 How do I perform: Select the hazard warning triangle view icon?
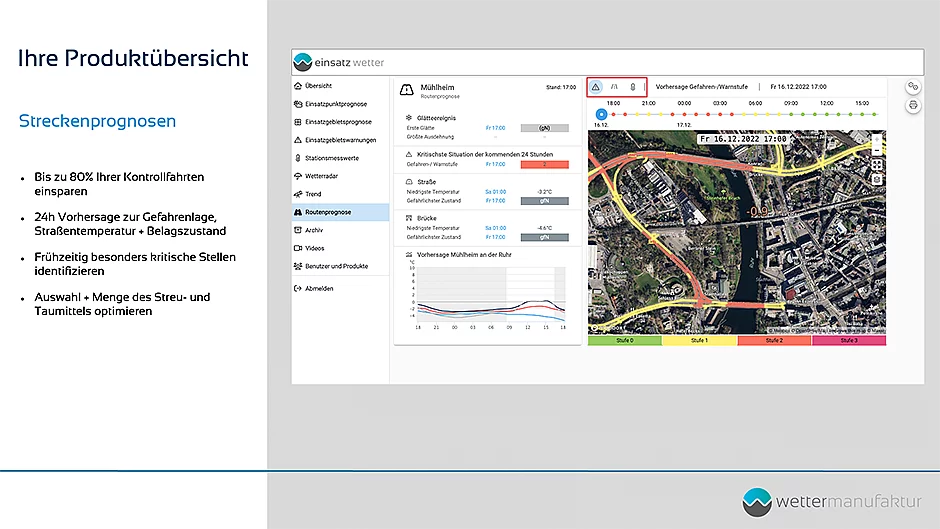[596, 87]
